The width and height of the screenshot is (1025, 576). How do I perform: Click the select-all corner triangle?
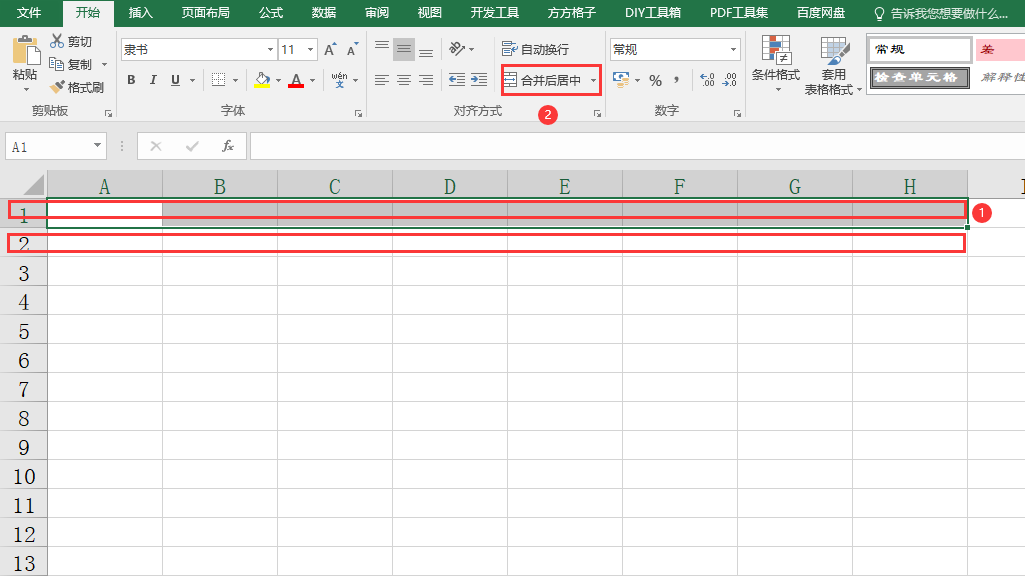[33, 185]
